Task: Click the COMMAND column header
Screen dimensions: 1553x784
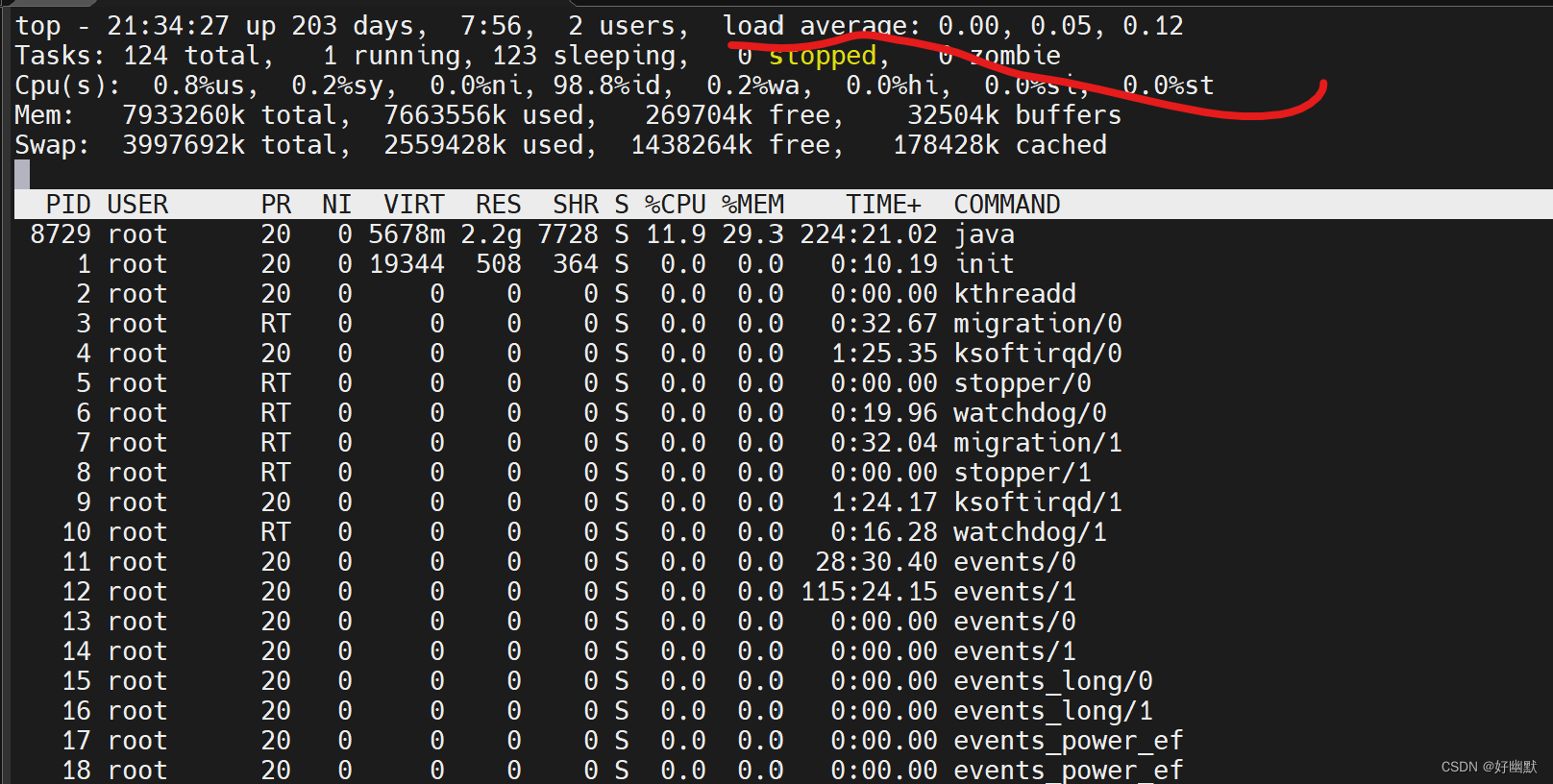Action: click(1007, 205)
